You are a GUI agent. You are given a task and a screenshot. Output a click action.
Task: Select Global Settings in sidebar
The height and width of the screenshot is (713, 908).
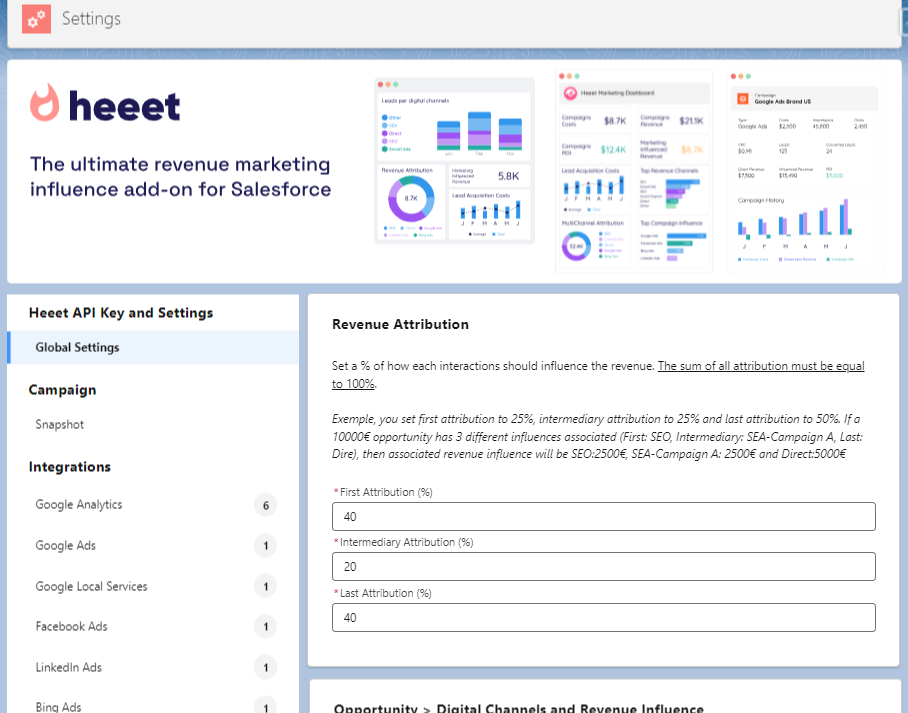153,347
